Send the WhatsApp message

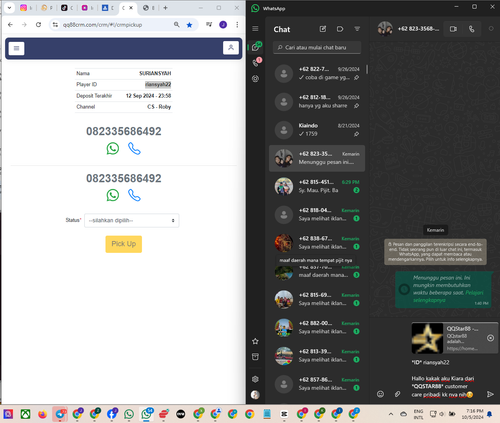[x=490, y=394]
